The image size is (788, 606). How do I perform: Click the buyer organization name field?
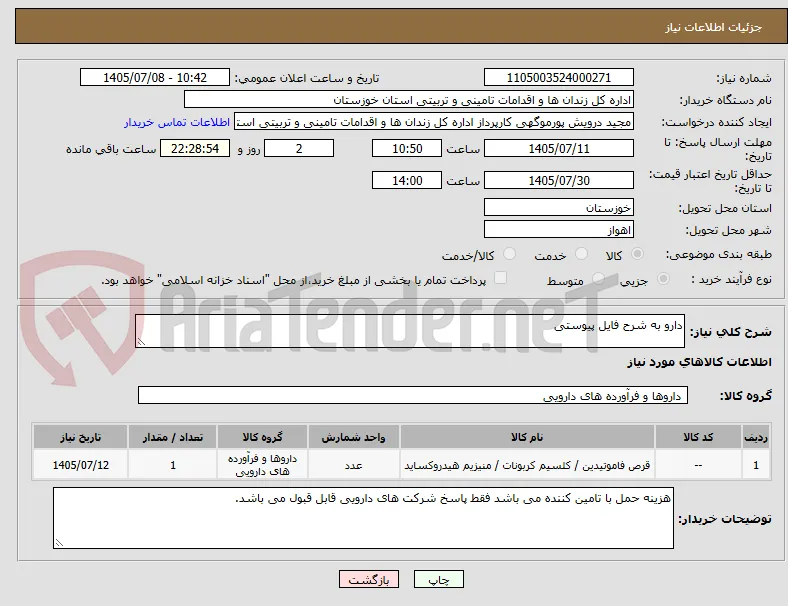click(409, 99)
